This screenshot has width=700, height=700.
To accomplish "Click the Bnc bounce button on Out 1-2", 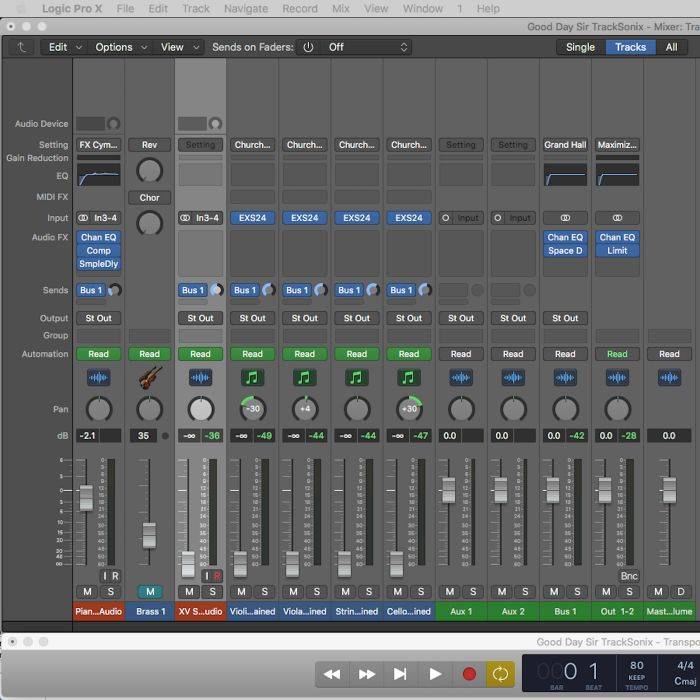I will click(x=629, y=576).
